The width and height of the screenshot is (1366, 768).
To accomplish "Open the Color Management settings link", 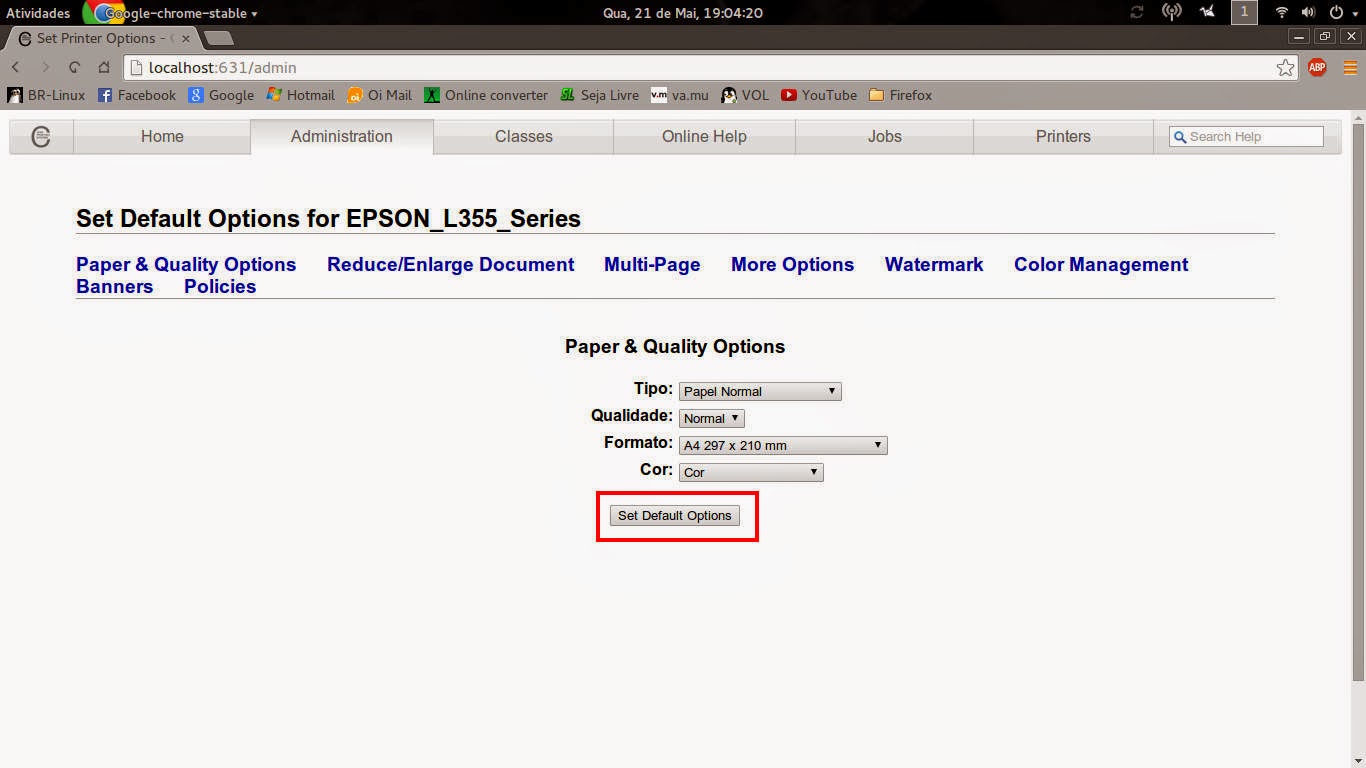I will (x=1100, y=264).
